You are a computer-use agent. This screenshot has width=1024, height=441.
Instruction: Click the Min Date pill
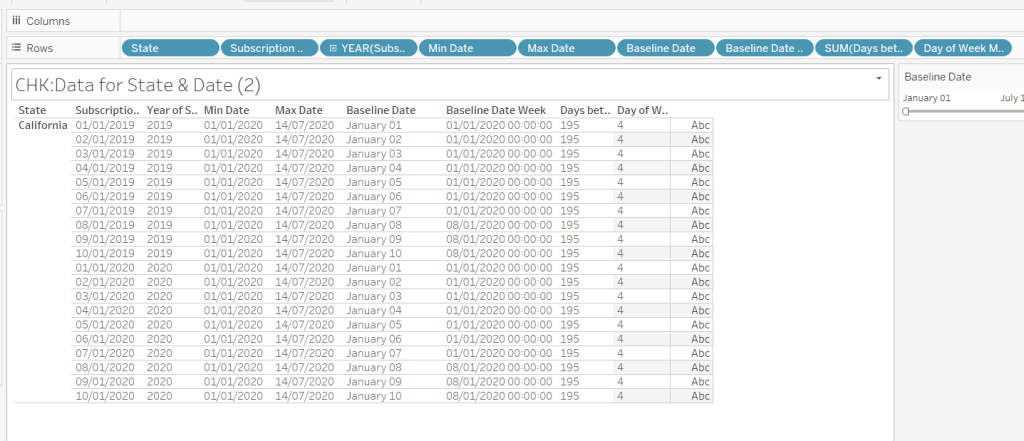(x=467, y=48)
